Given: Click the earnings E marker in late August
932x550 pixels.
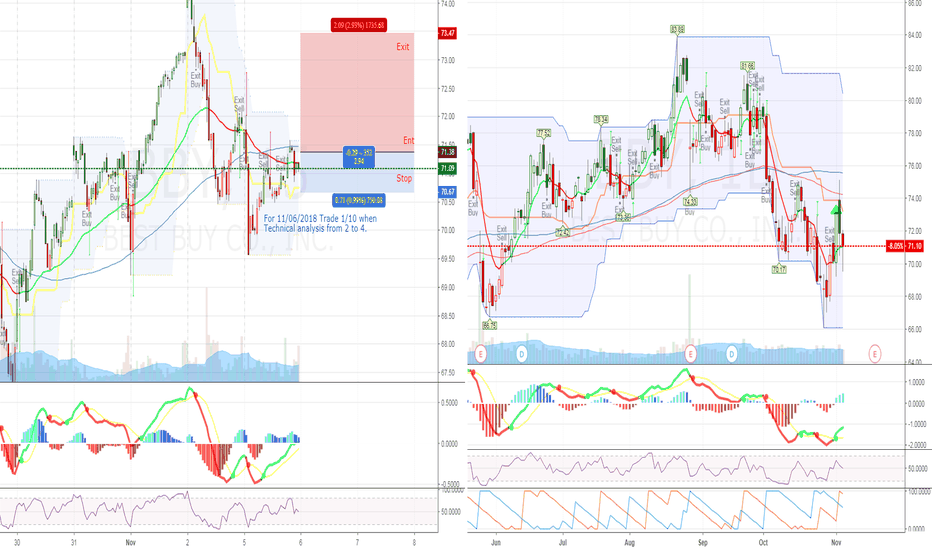Looking at the screenshot, I should 690,354.
